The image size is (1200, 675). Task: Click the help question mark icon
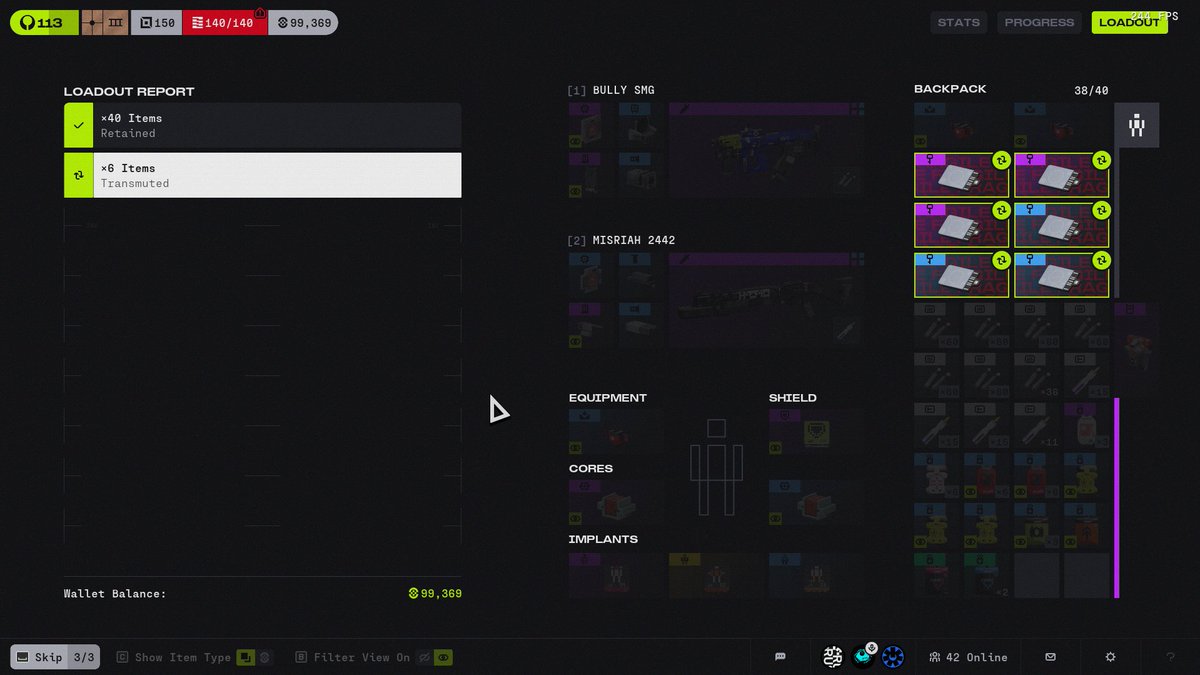[1171, 657]
